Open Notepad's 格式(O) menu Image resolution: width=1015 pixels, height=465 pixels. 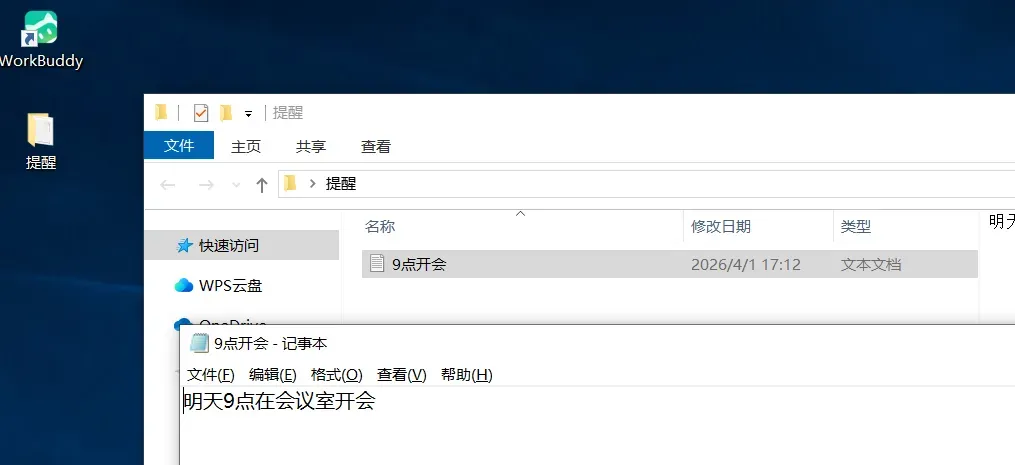coord(337,374)
